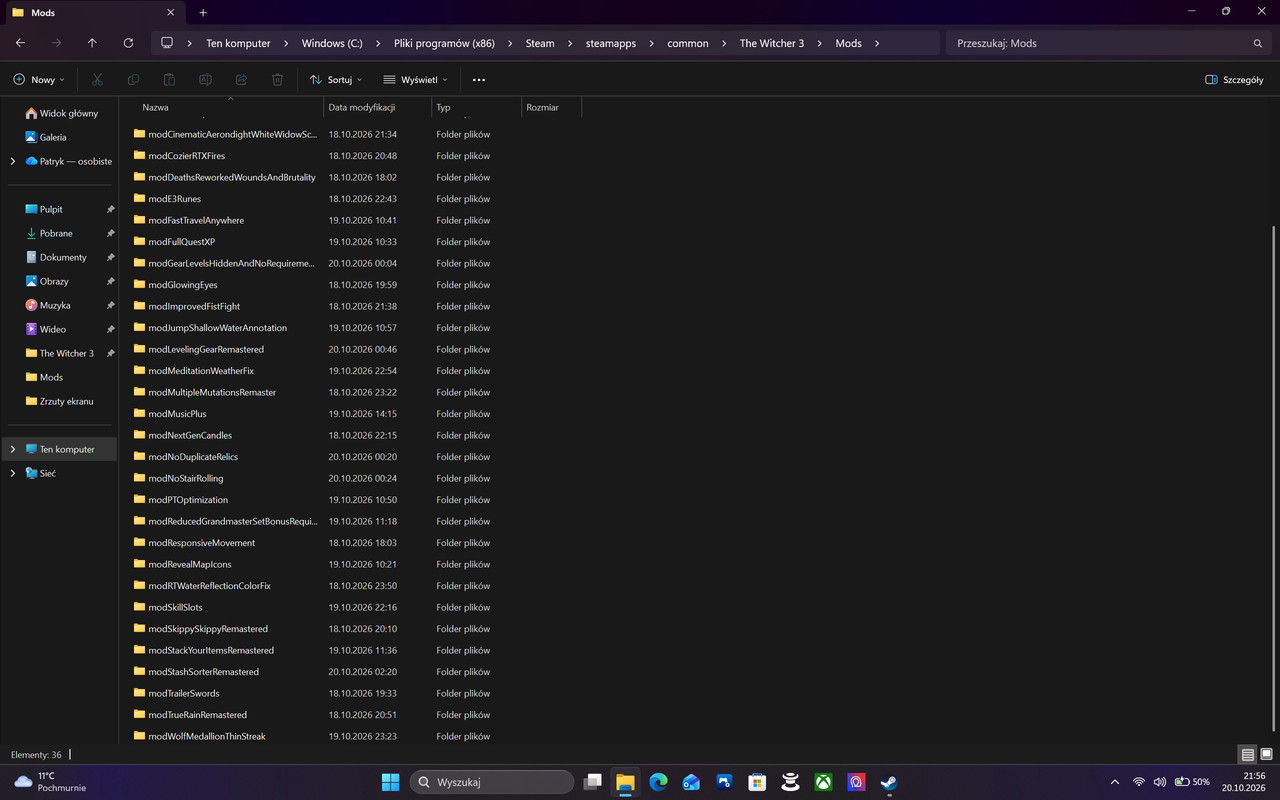Expand Ten komputer in the sidebar tree
1280x800 pixels.
[12, 450]
